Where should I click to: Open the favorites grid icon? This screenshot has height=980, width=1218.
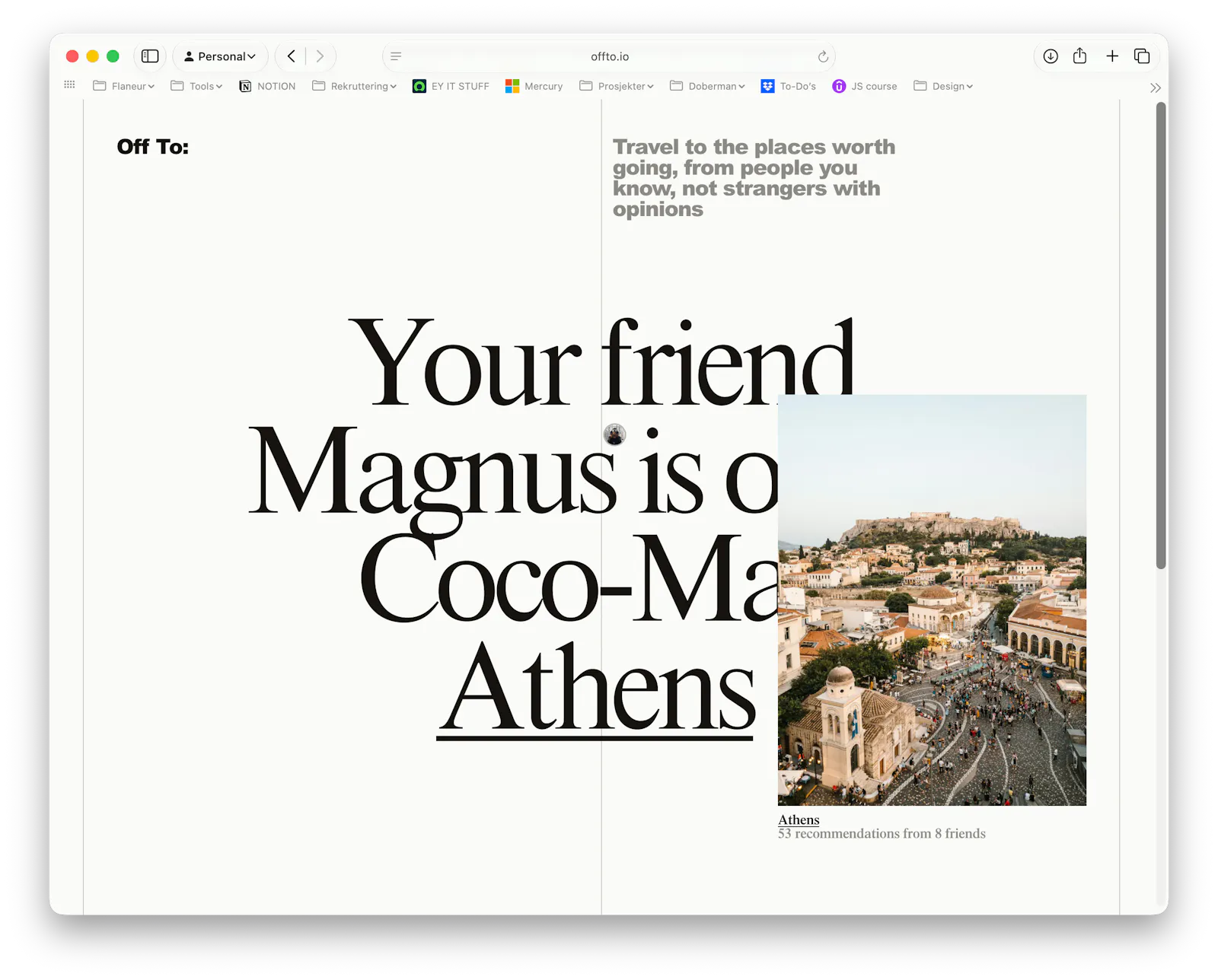pos(69,85)
